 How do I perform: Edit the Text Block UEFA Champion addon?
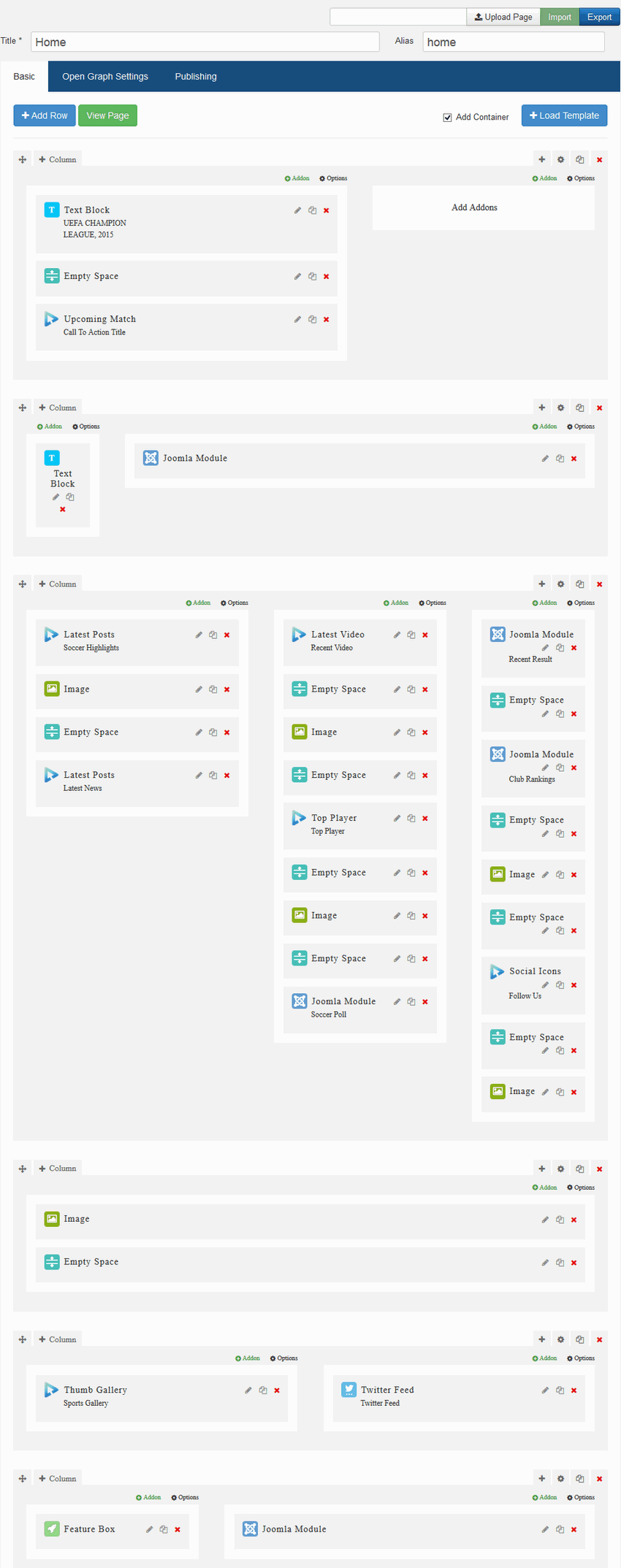pos(297,210)
